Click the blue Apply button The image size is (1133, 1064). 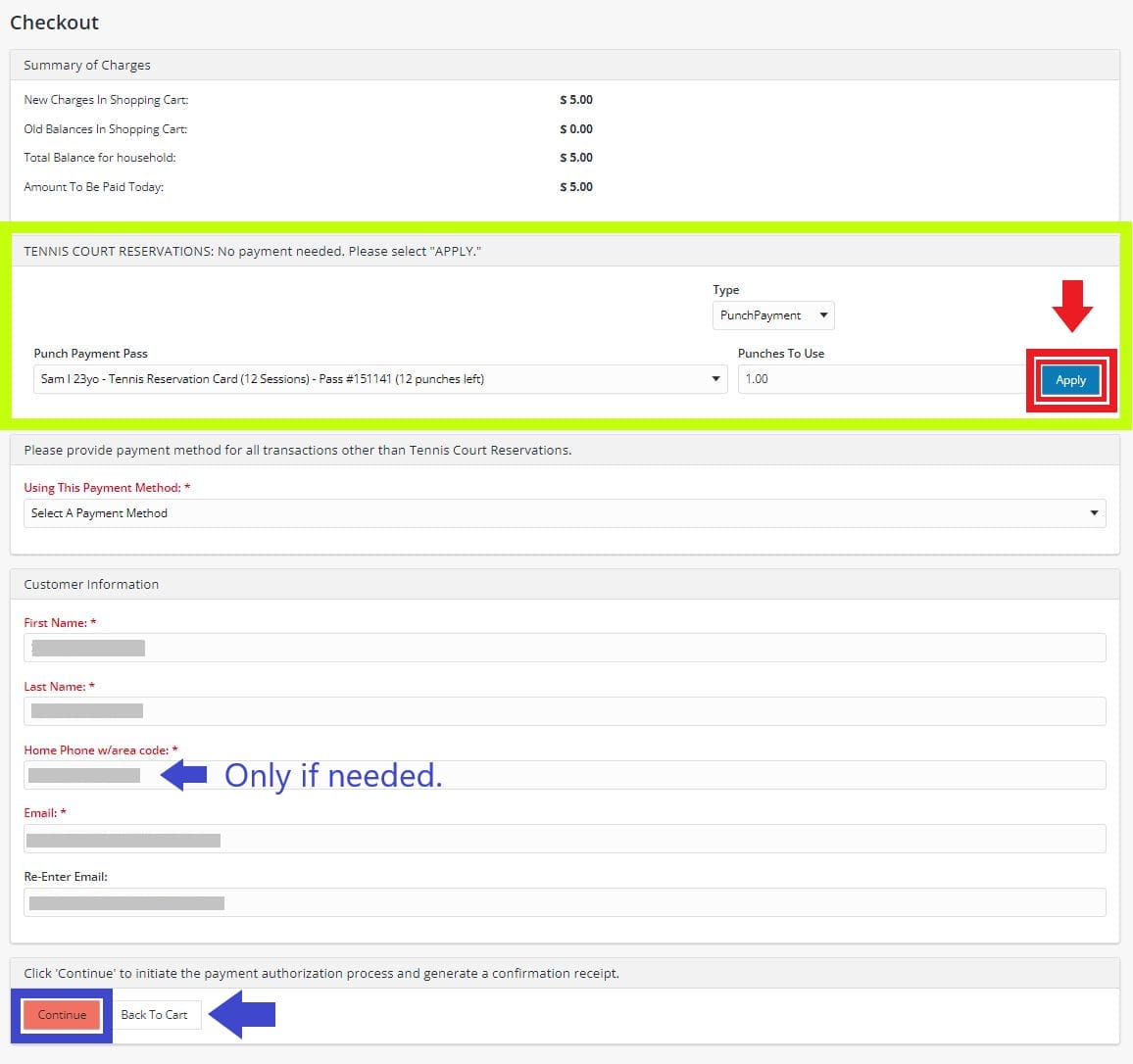1070,380
